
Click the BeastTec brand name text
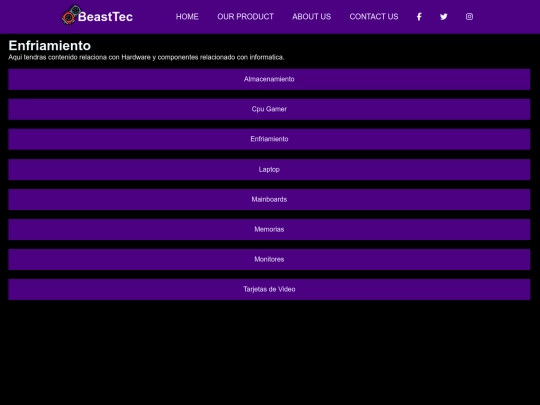(105, 17)
